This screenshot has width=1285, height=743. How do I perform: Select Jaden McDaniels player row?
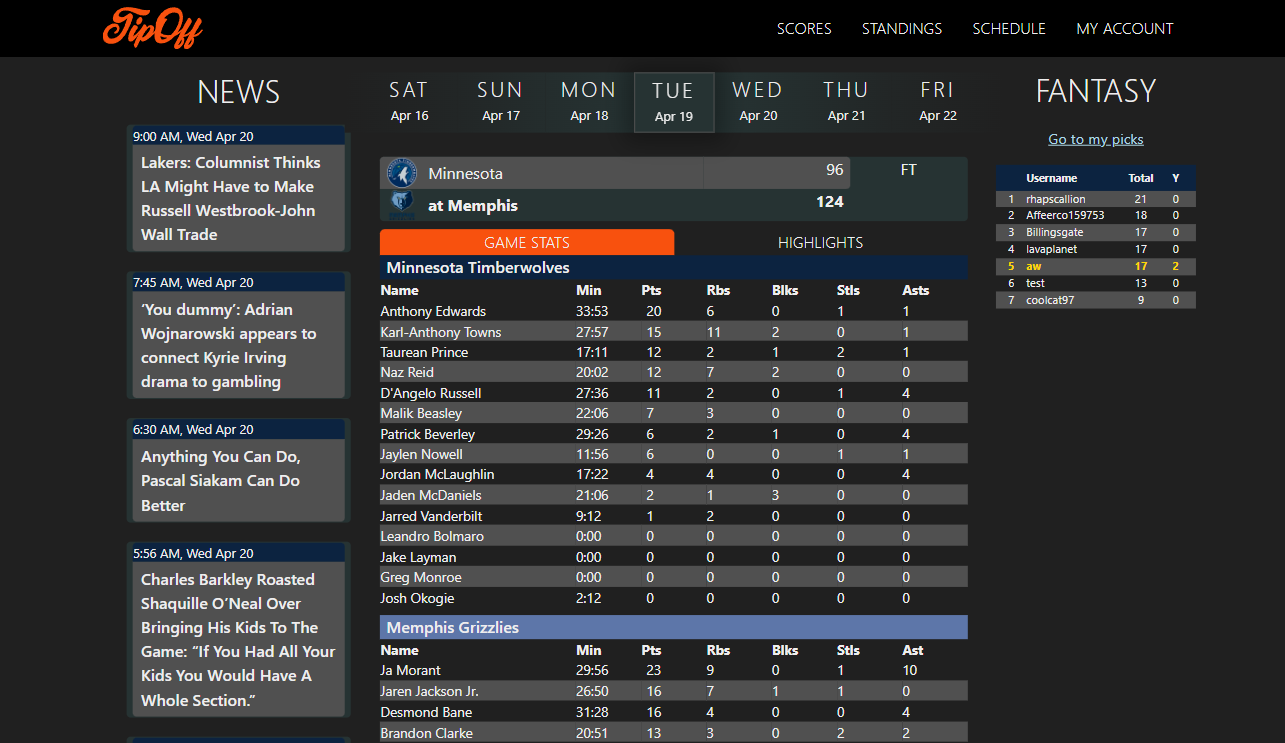coord(674,495)
